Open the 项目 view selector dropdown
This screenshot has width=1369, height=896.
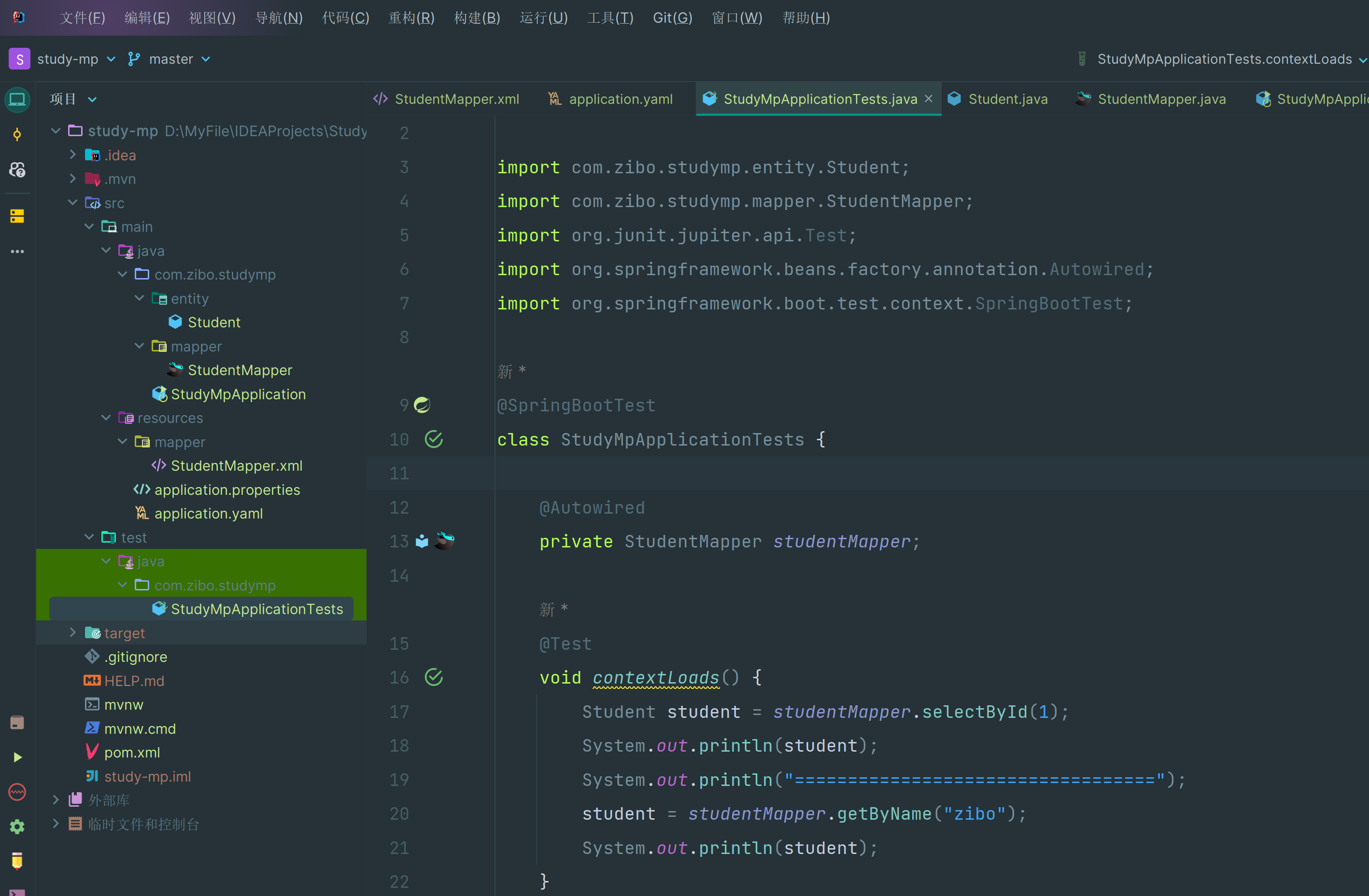[73, 99]
